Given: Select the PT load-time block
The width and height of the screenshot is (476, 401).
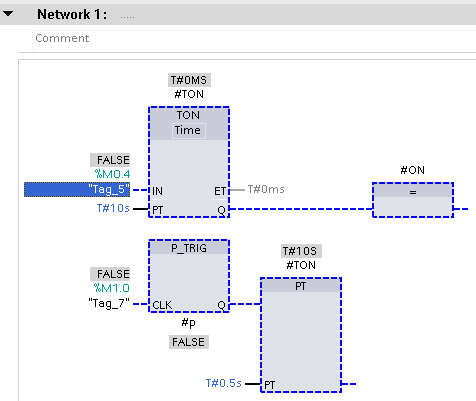Looking at the screenshot, I should 301,335.
